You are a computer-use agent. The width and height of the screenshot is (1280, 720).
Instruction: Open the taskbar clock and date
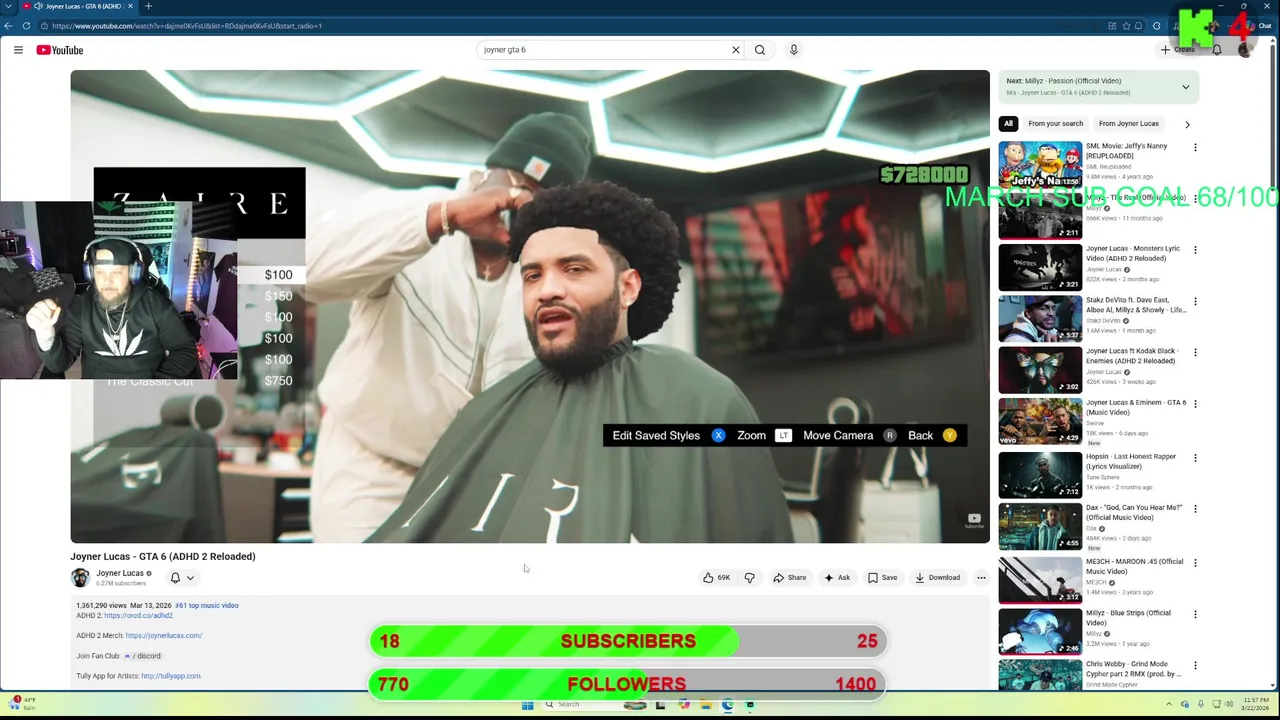1256,704
